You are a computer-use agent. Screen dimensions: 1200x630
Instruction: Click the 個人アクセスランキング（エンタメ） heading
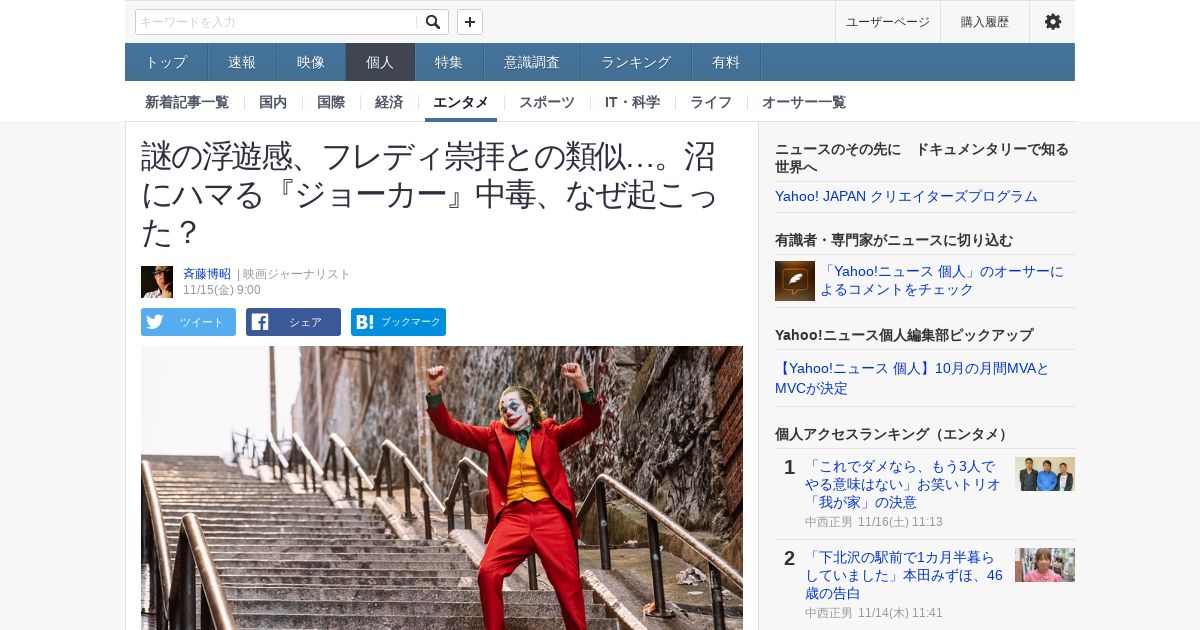894,434
